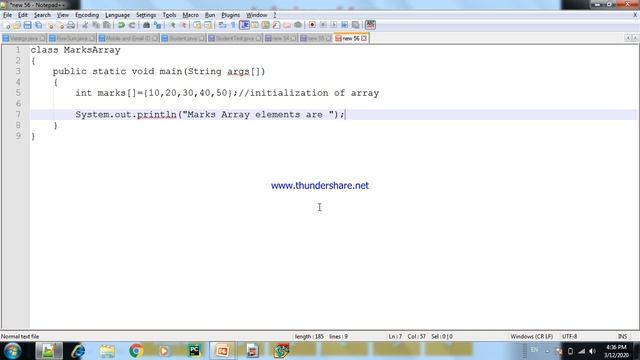Click the Print toolbar icon
This screenshot has width=640, height=360.
click(x=71, y=25)
